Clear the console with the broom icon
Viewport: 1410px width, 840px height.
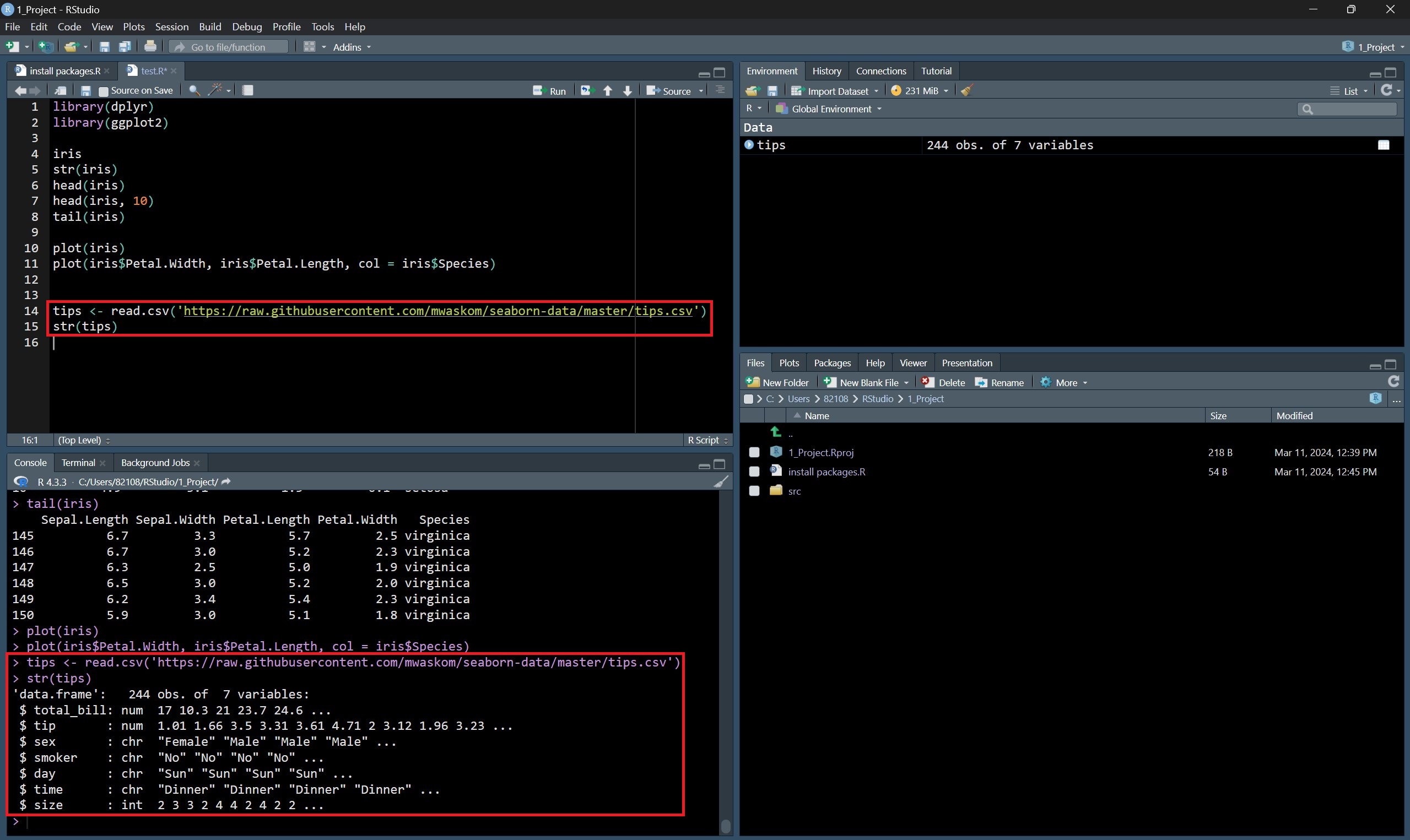pyautogui.click(x=721, y=482)
